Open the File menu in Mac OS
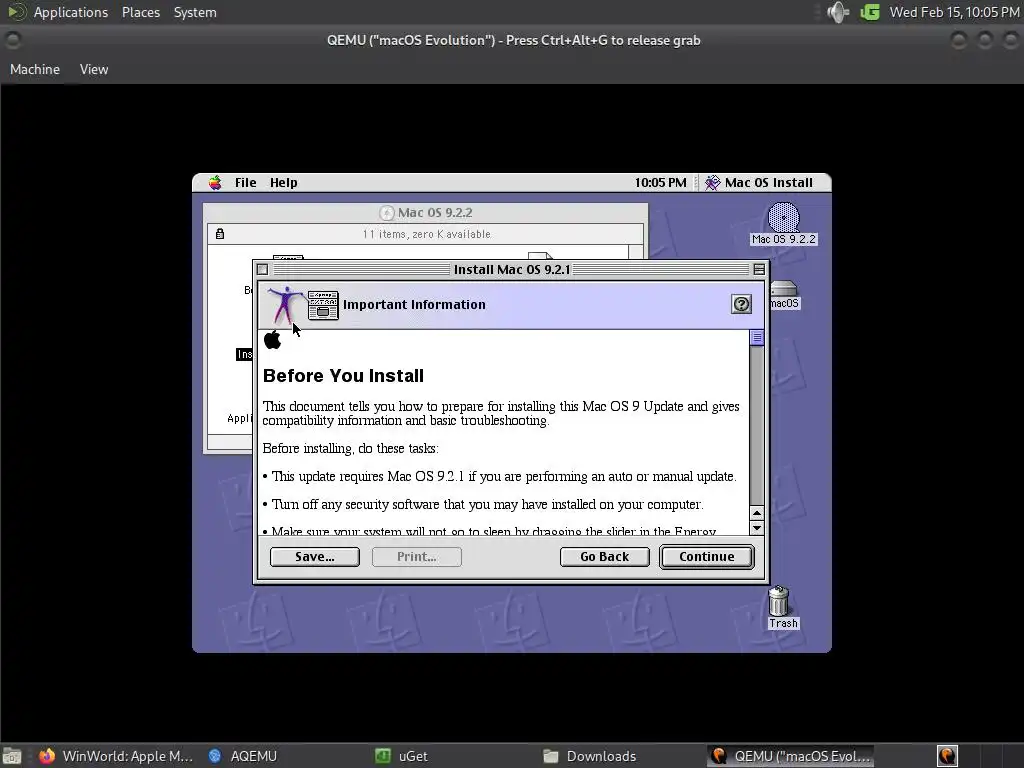1024x768 pixels. (246, 183)
